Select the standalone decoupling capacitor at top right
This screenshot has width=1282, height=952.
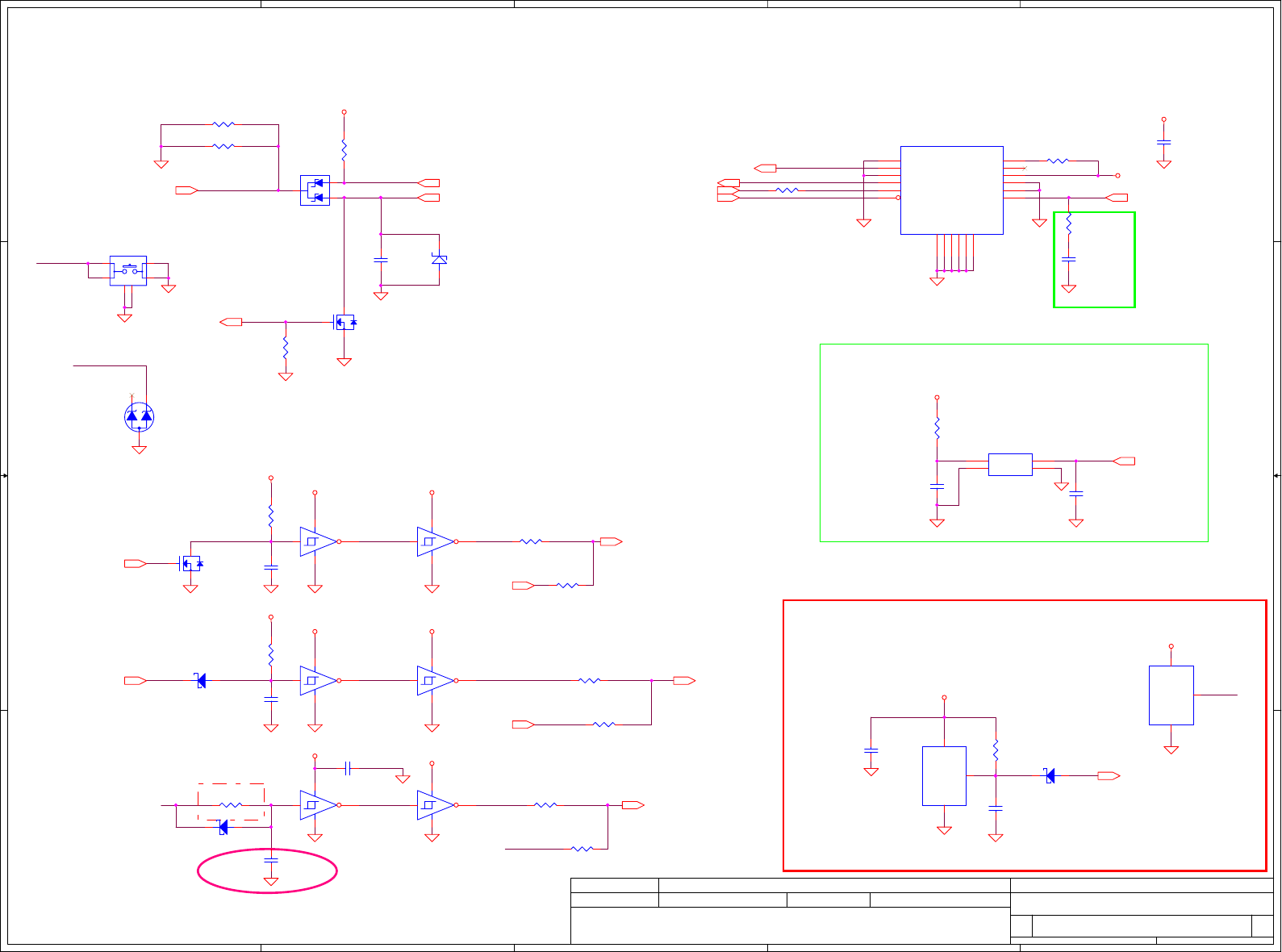coord(1163,142)
